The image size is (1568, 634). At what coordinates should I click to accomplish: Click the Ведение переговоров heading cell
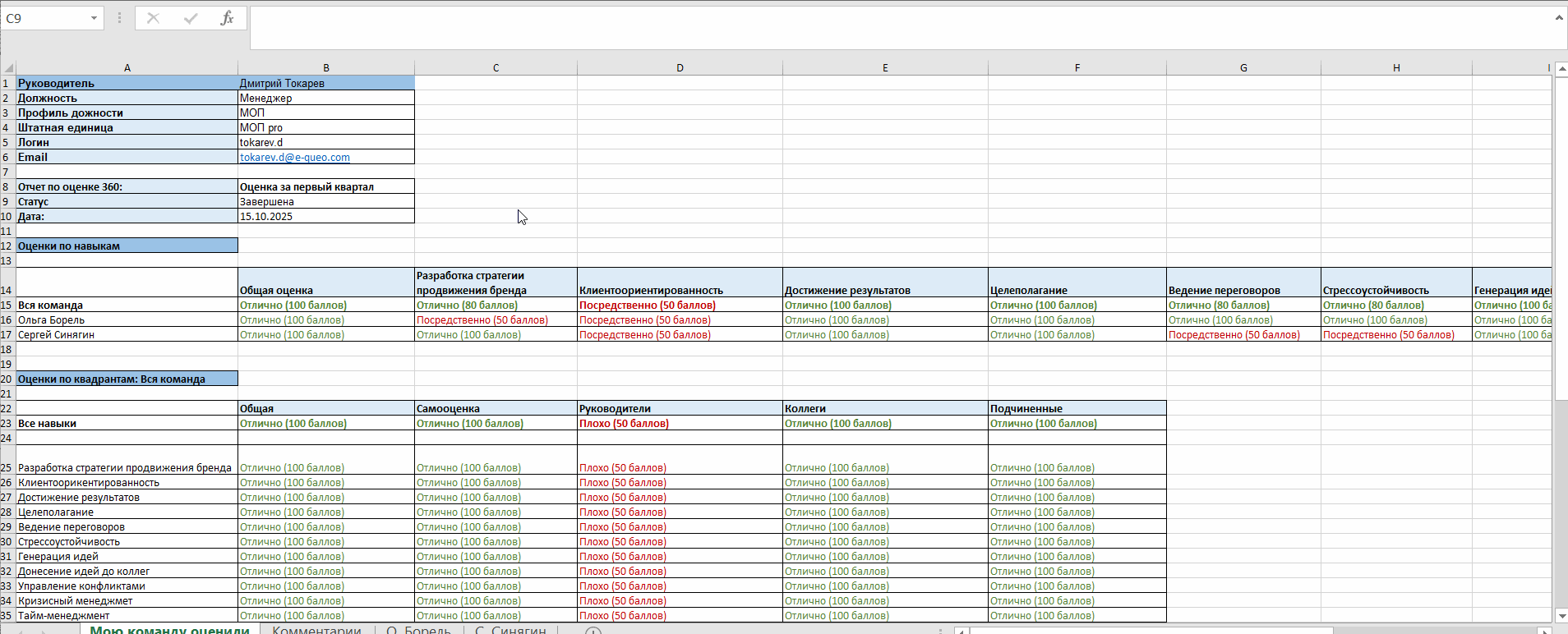tap(1243, 283)
